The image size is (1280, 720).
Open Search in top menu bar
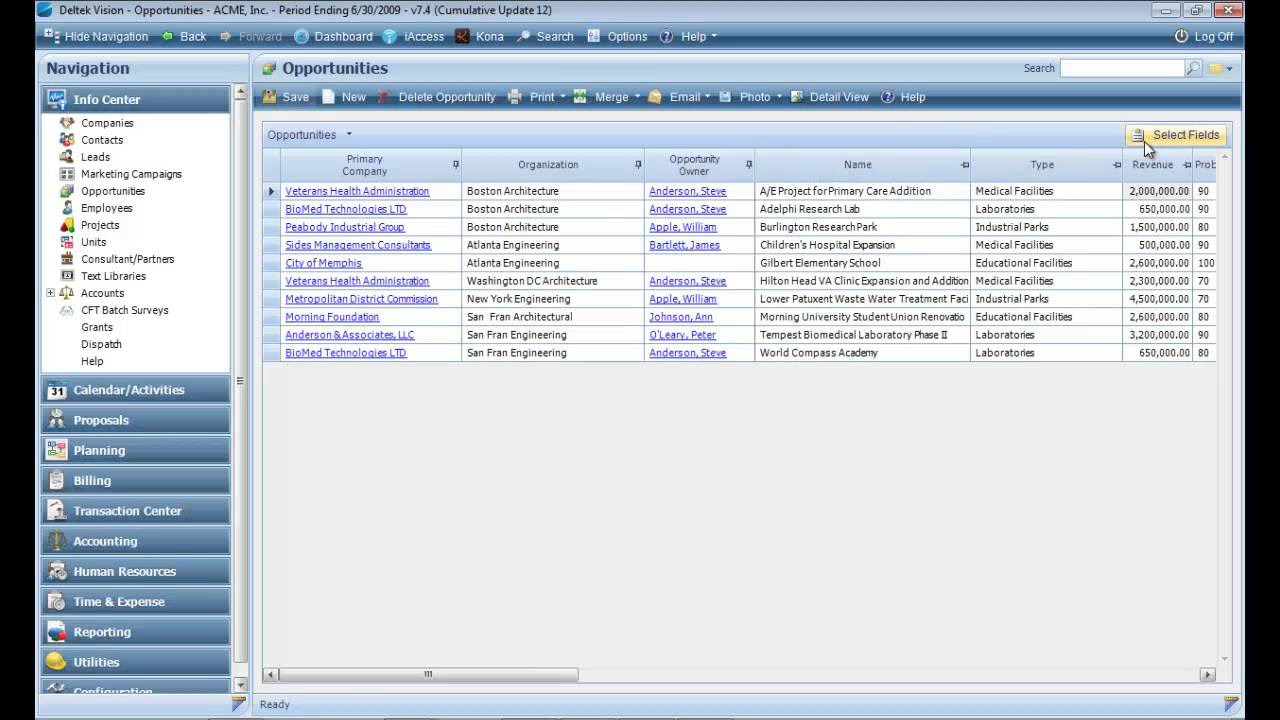(x=545, y=36)
